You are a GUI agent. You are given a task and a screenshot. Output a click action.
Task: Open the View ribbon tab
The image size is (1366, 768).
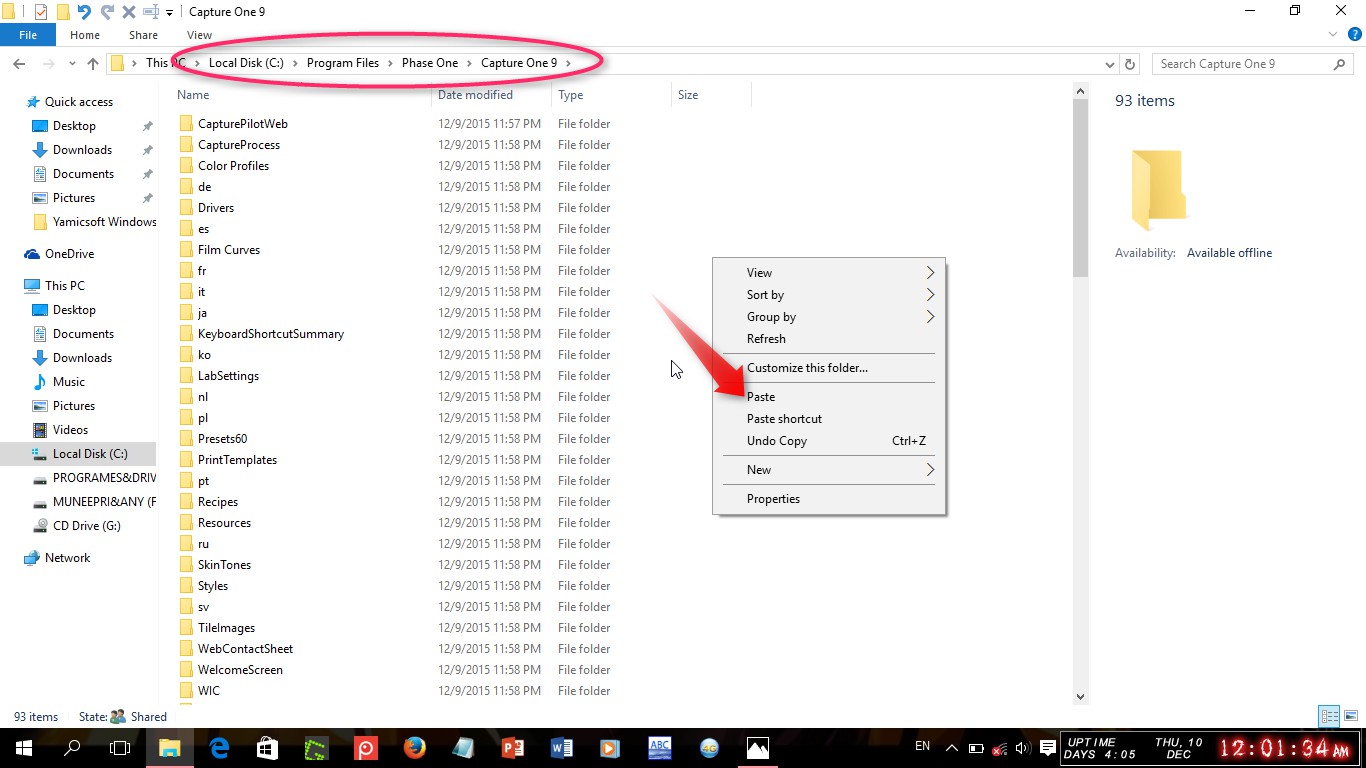(199, 35)
